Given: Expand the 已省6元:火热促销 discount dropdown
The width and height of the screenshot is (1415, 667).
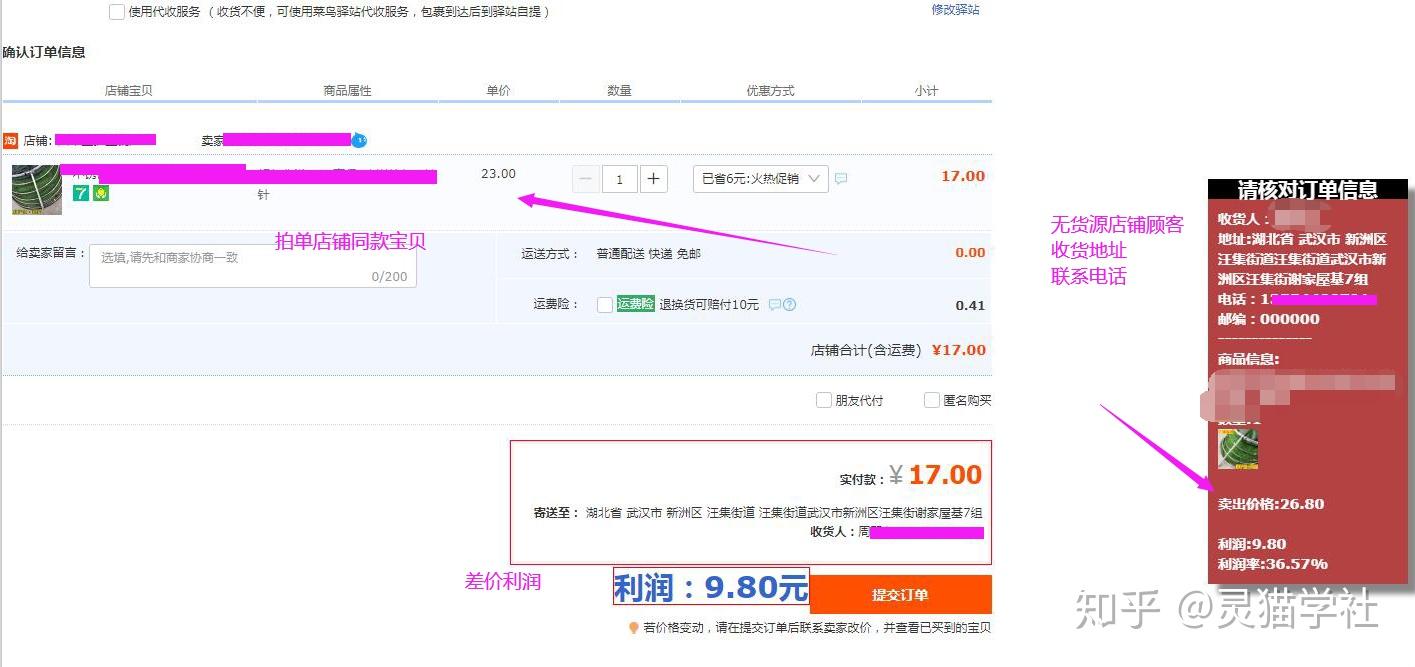Looking at the screenshot, I should point(761,179).
